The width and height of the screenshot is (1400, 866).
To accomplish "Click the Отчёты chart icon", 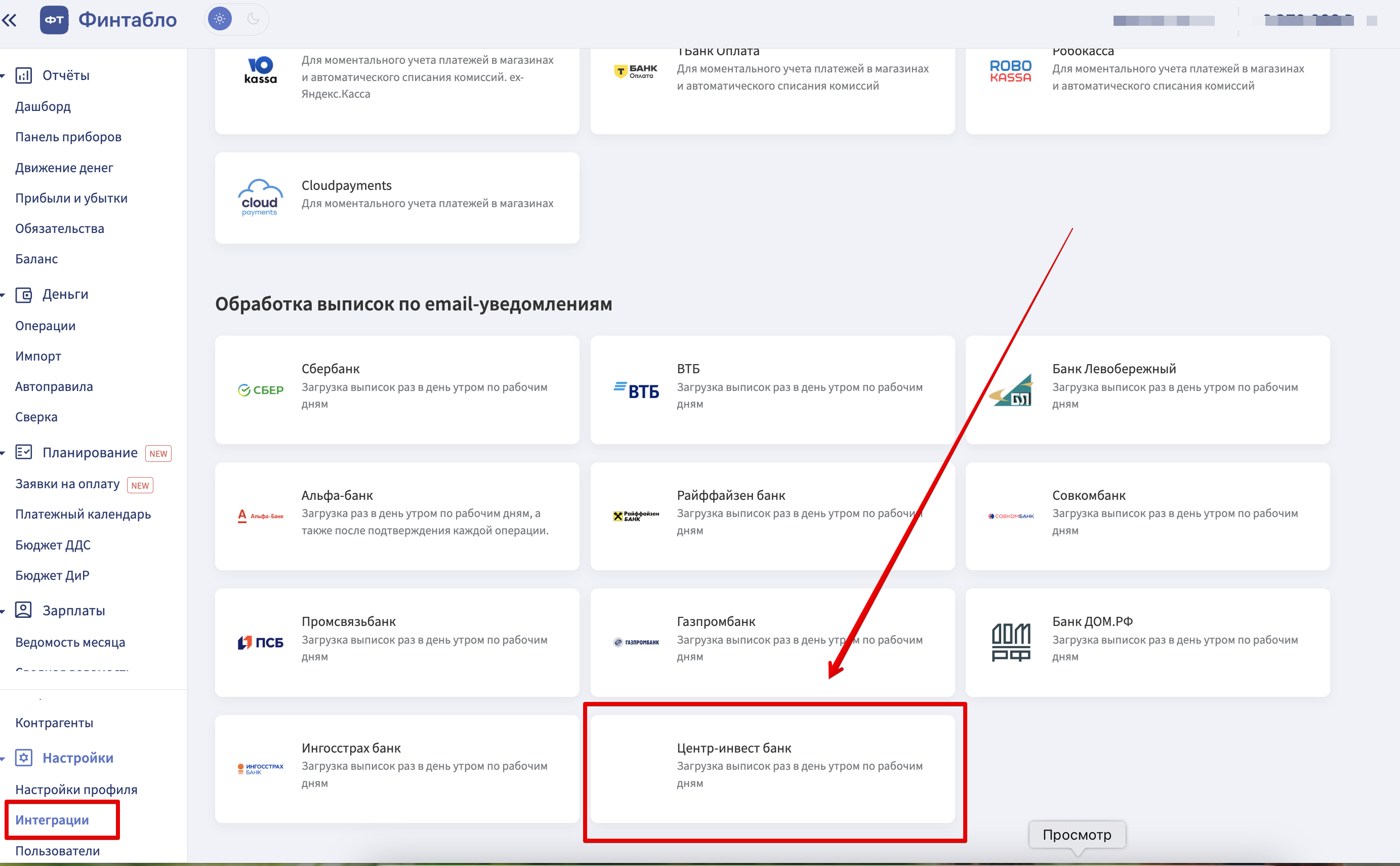I will tap(23, 75).
